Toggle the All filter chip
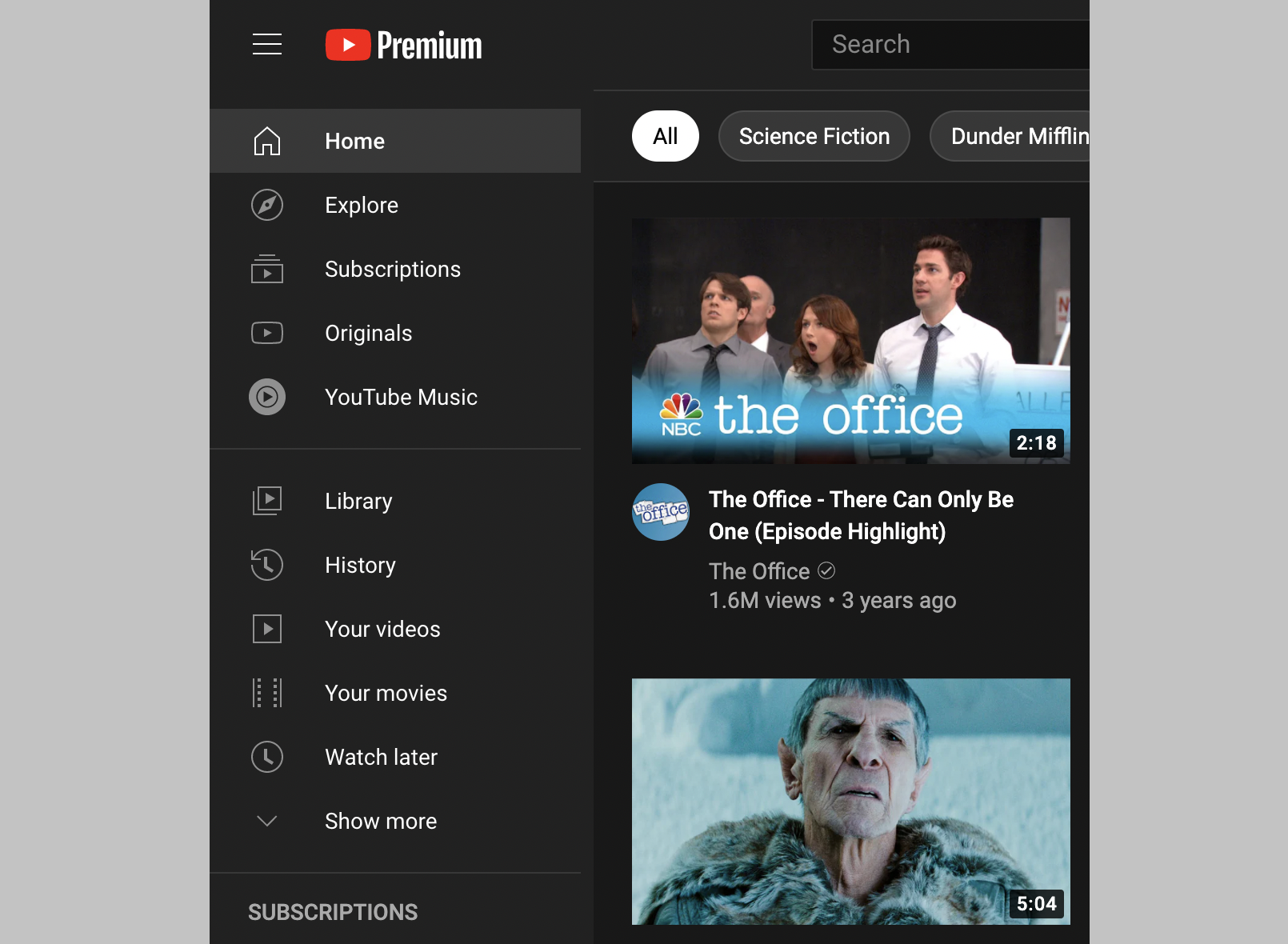The image size is (1288, 944). [x=665, y=136]
